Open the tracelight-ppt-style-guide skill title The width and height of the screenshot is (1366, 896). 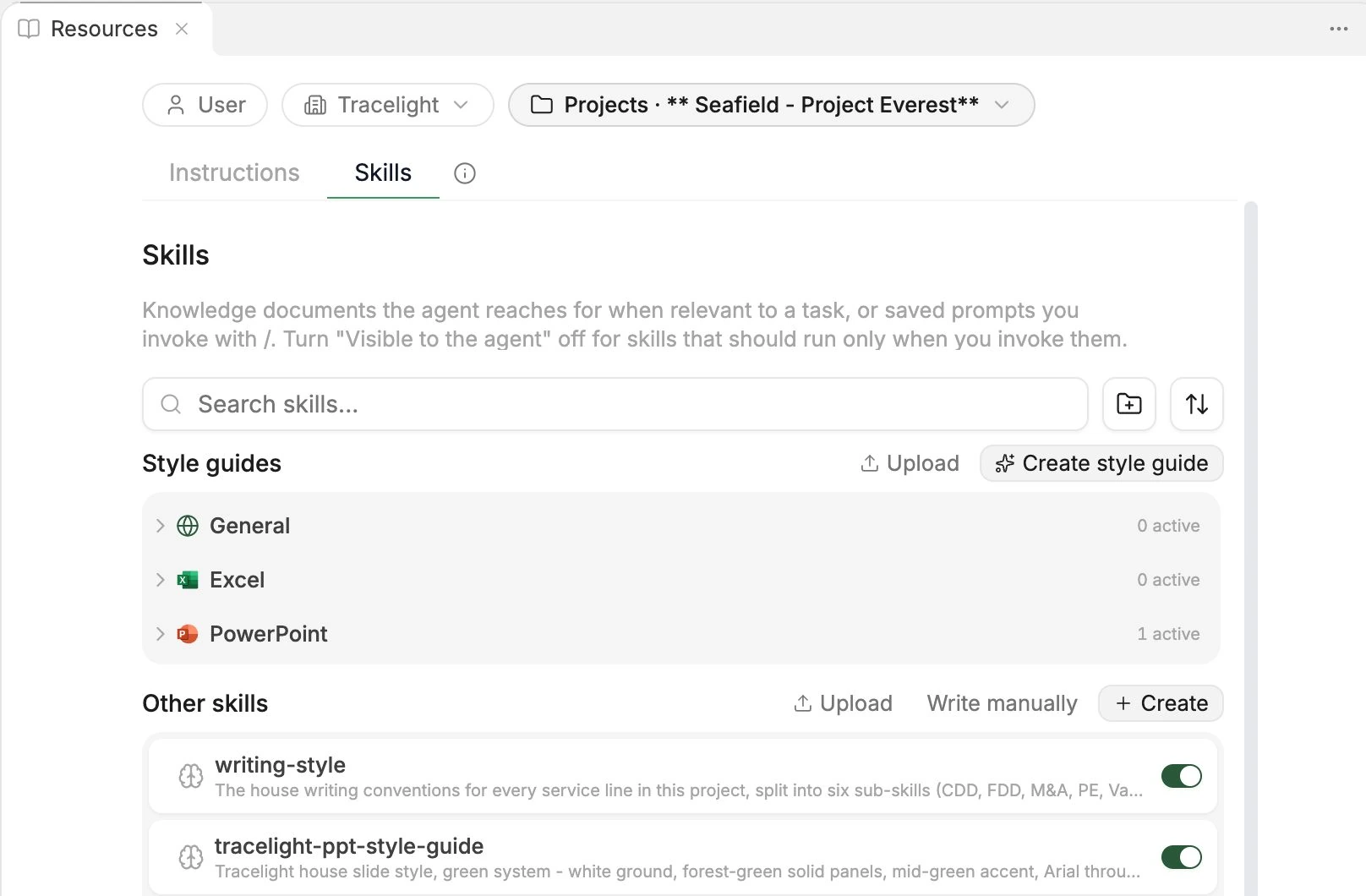tap(349, 846)
